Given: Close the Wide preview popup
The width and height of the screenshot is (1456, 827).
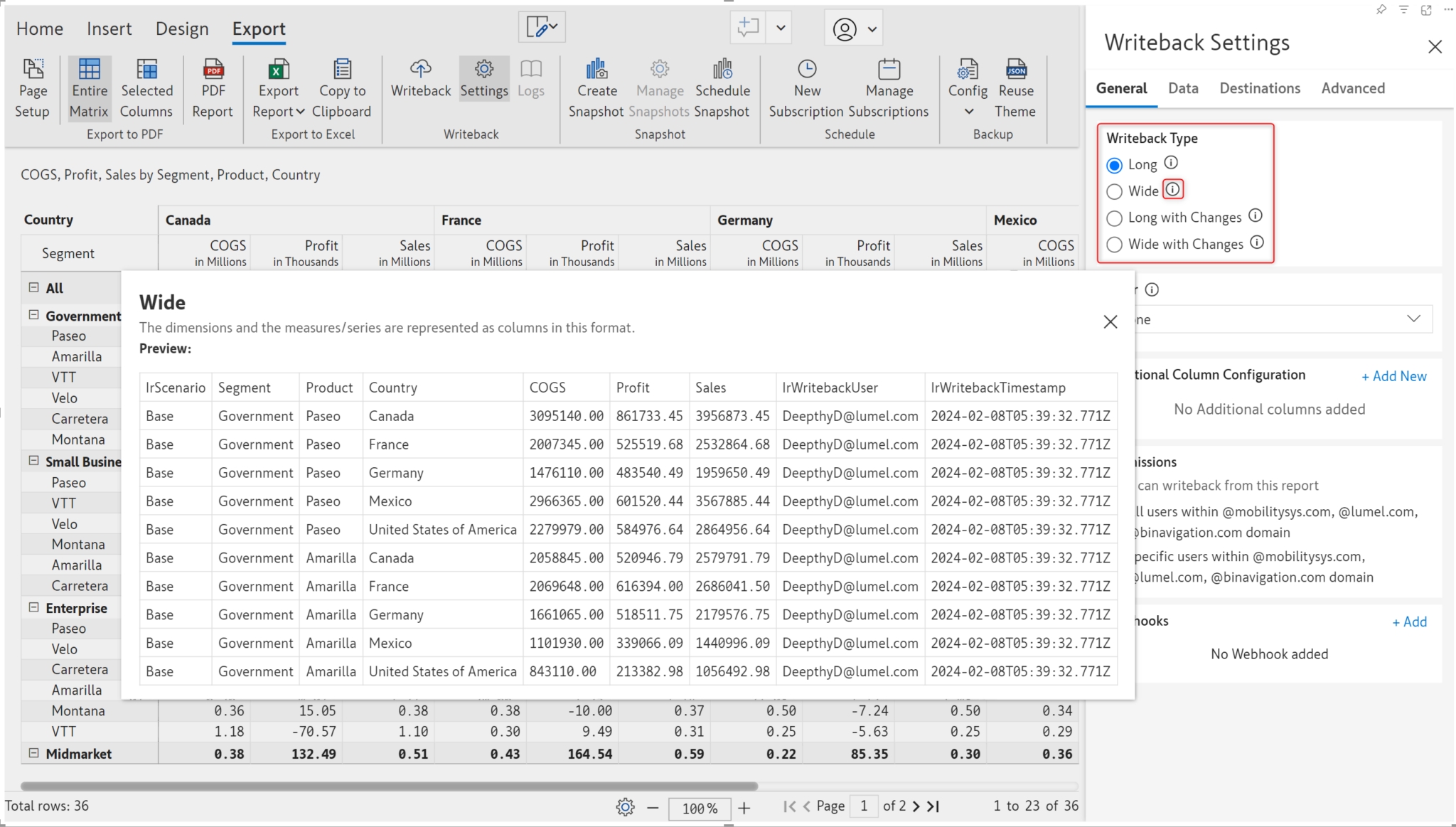Looking at the screenshot, I should coord(1110,322).
